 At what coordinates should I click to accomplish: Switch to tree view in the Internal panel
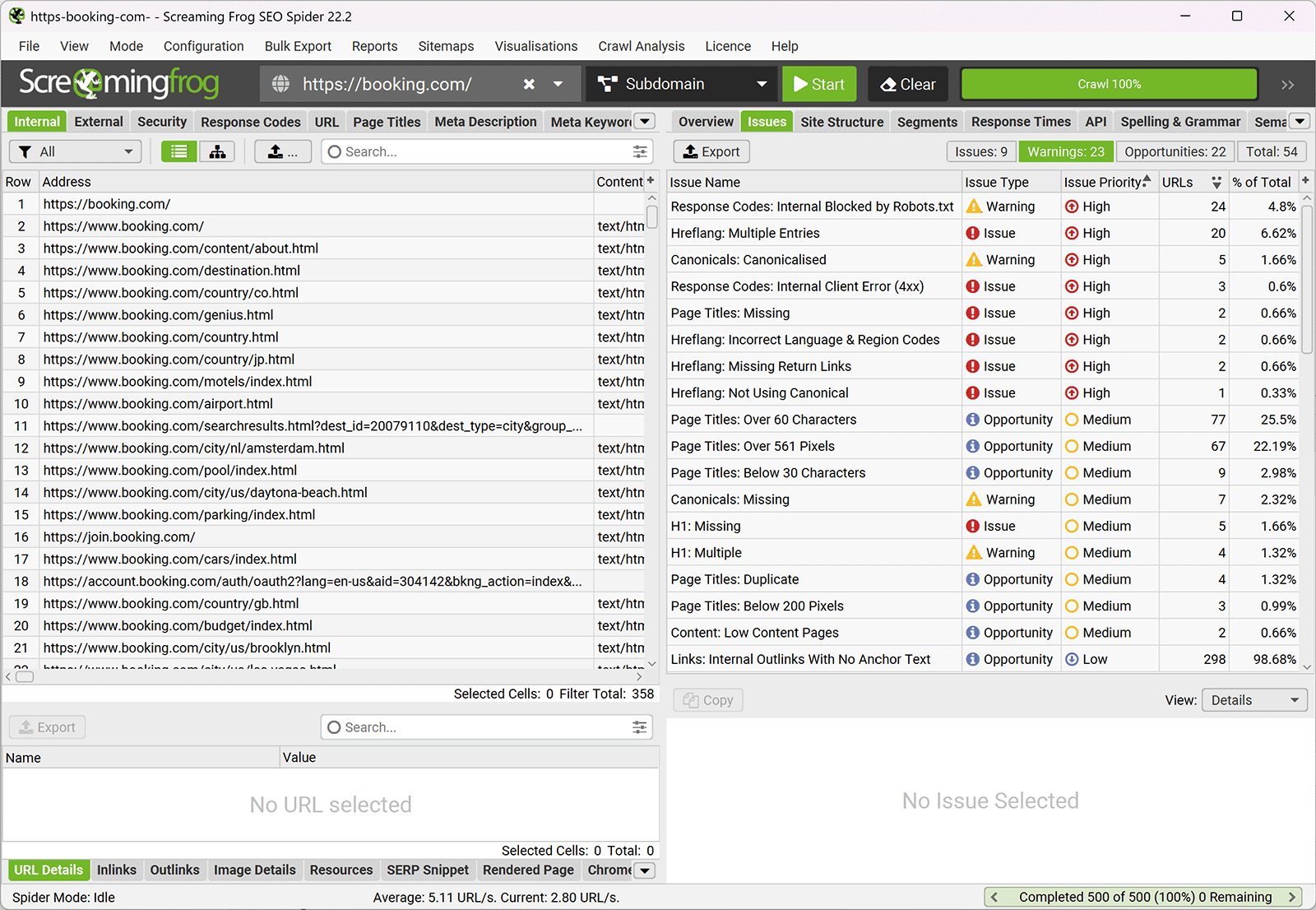coord(217,151)
